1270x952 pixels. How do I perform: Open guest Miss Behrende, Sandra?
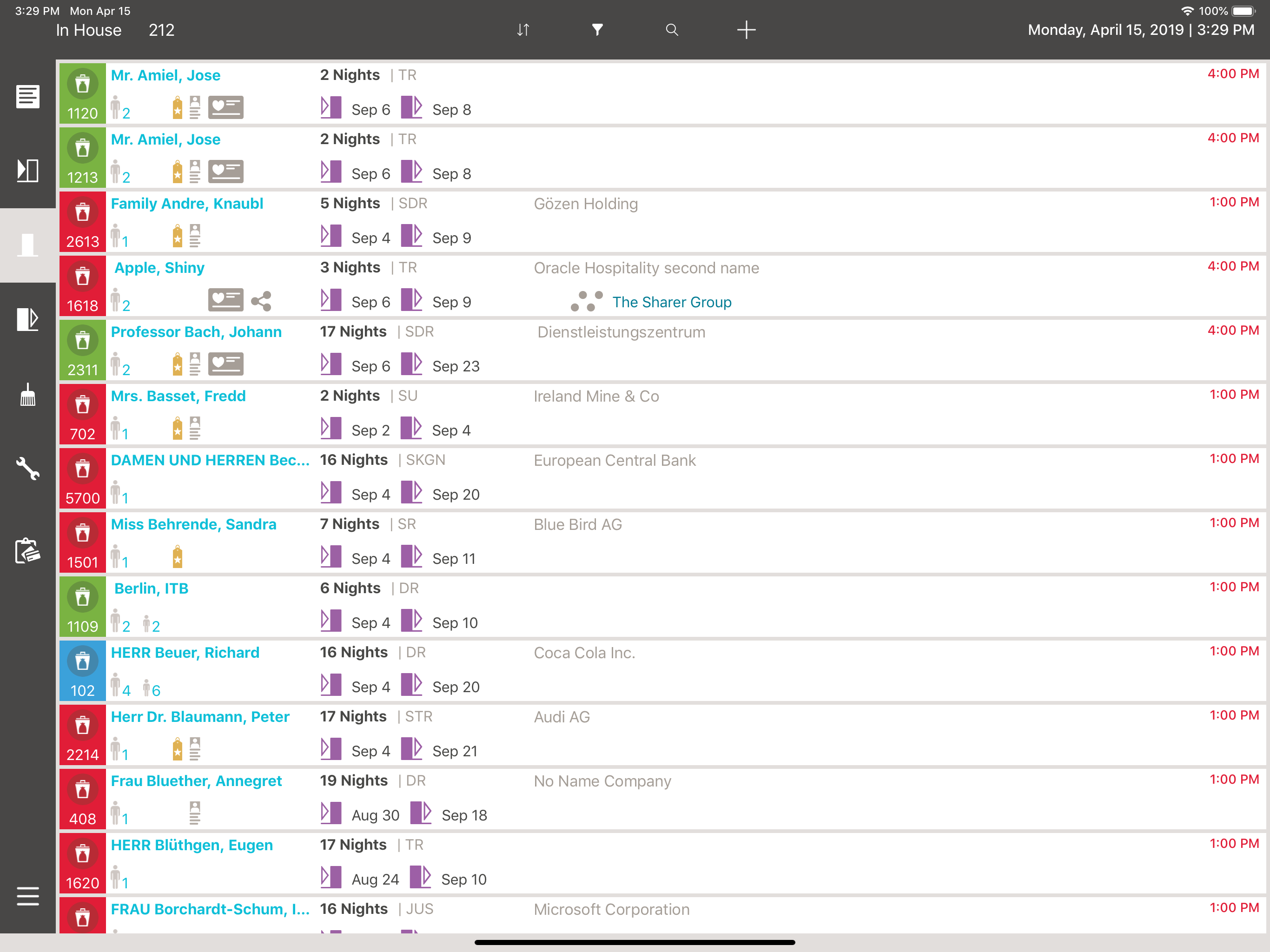[x=193, y=524]
